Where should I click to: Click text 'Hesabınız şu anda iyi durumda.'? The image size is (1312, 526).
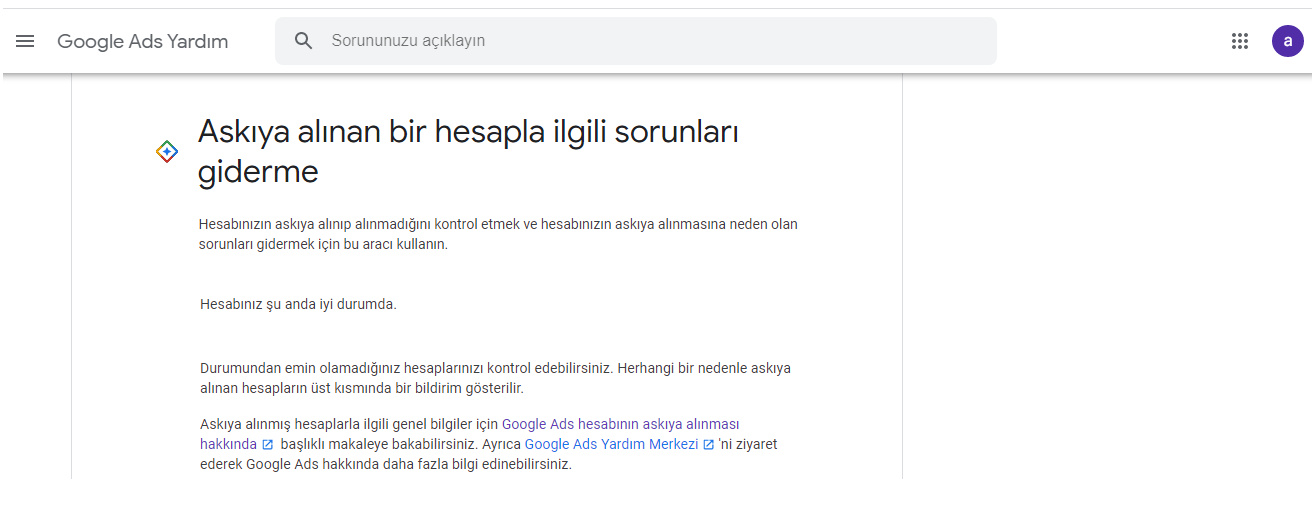(299, 304)
